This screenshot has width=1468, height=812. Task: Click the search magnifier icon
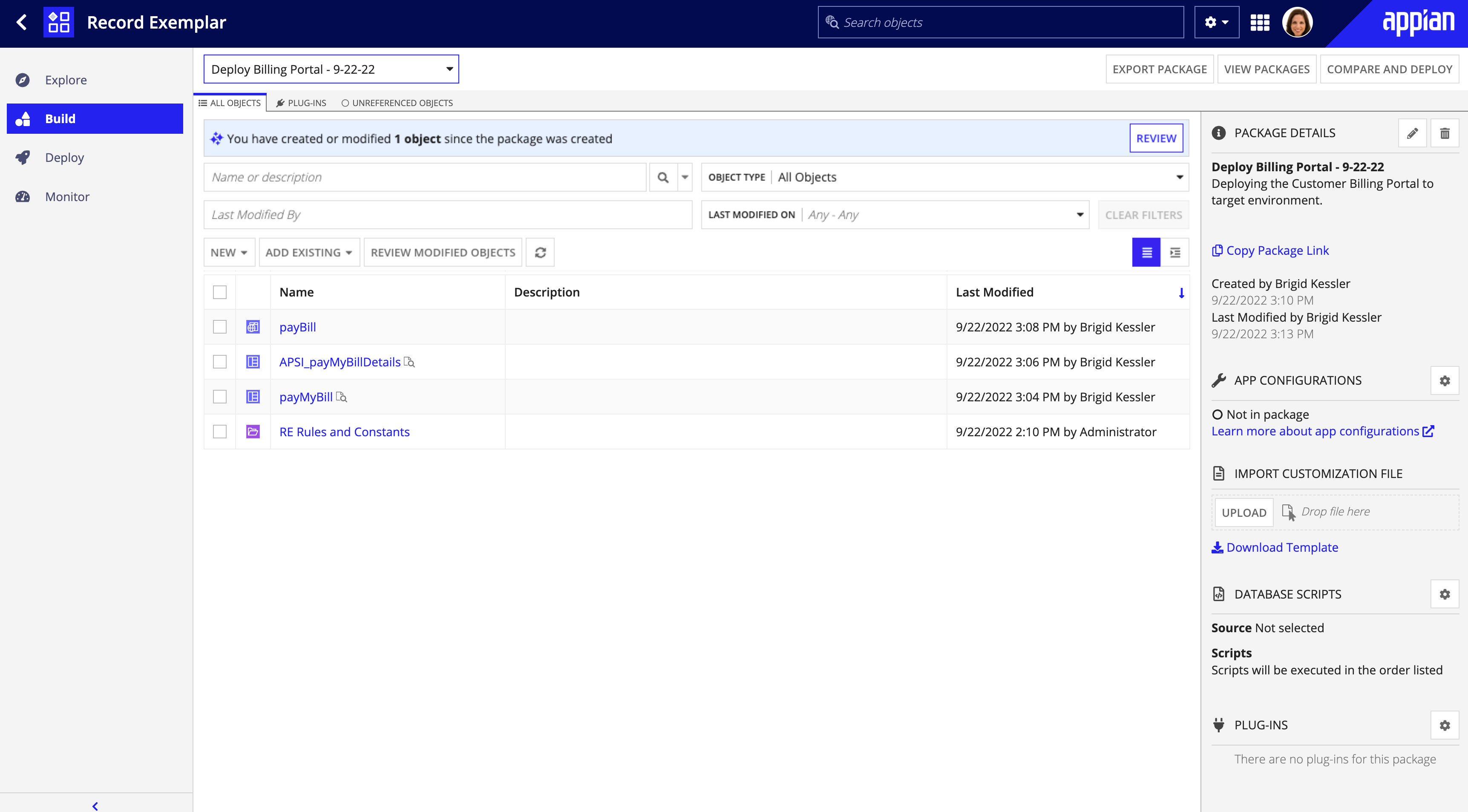tap(663, 177)
